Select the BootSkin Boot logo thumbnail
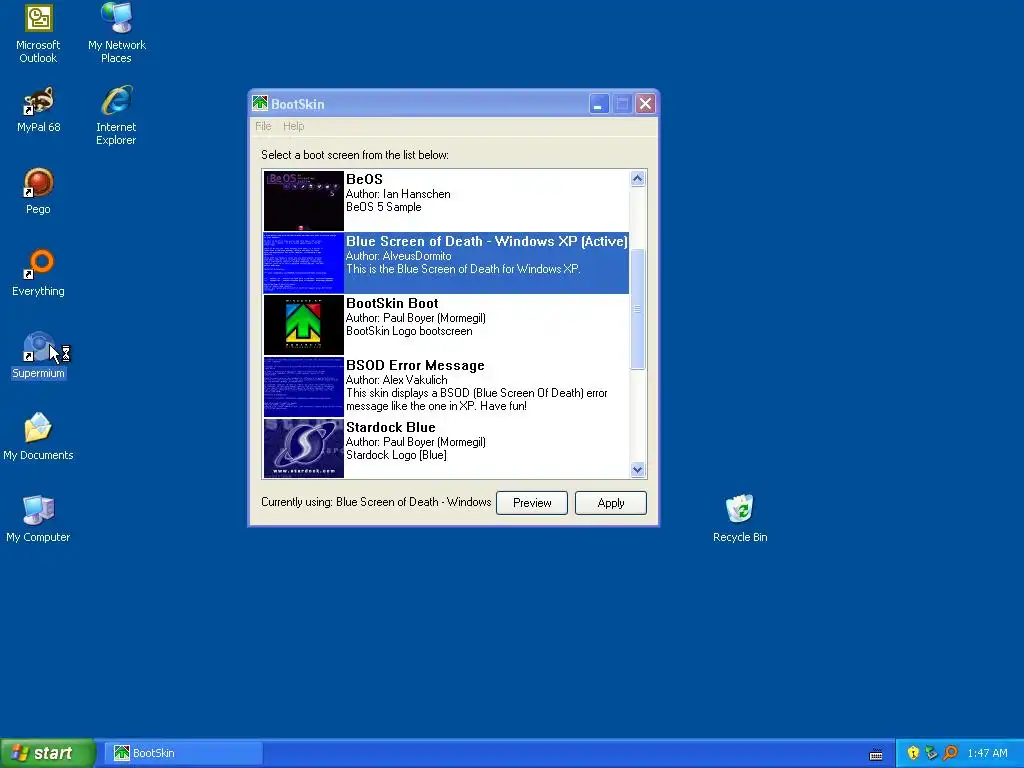 (x=304, y=325)
